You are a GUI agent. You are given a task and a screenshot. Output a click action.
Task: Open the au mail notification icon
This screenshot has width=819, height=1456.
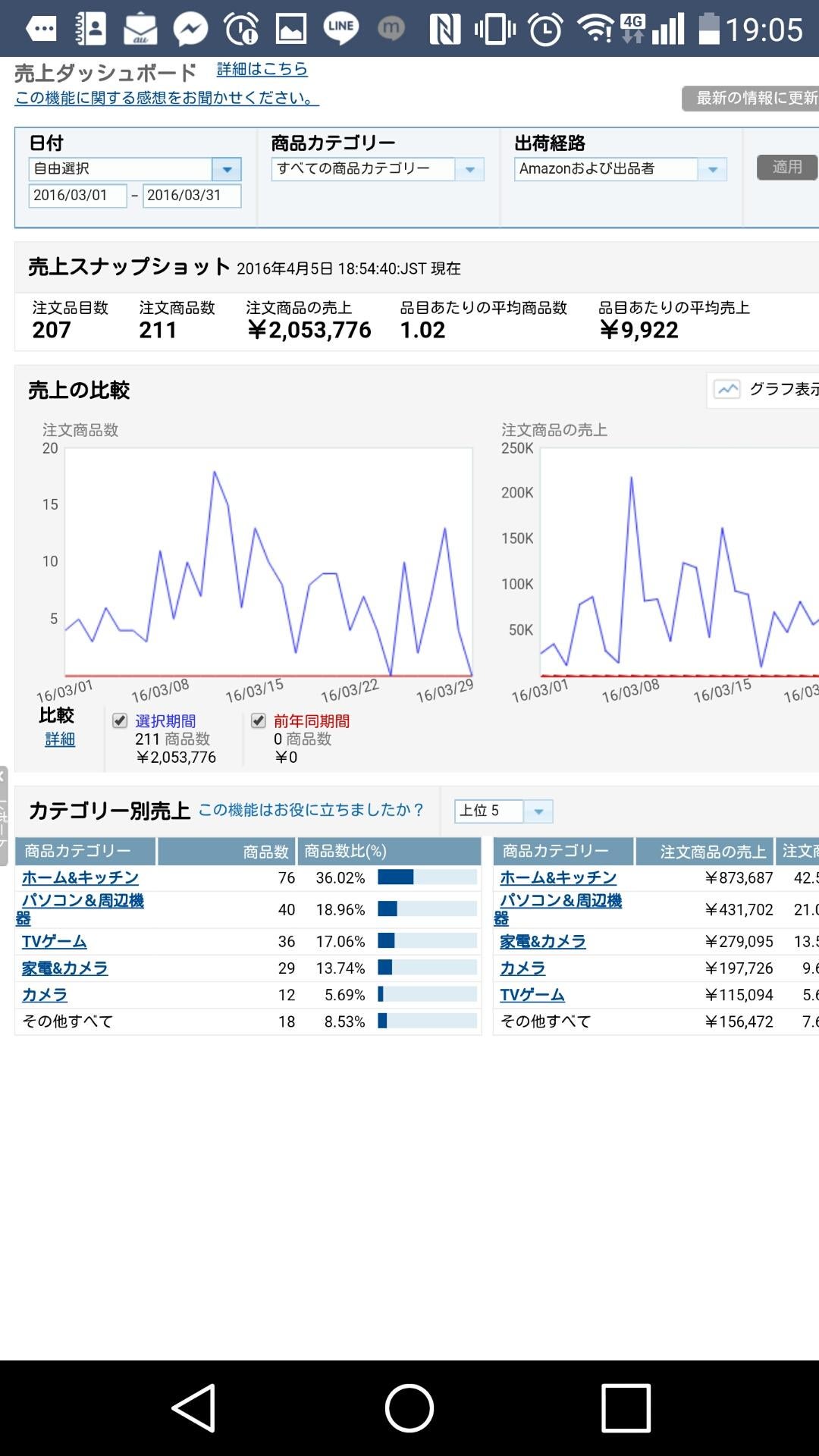140,30
